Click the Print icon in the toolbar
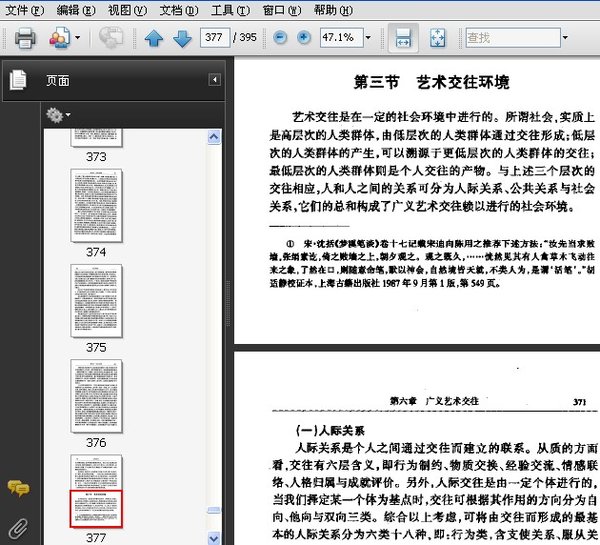The image size is (600, 545). 25,38
